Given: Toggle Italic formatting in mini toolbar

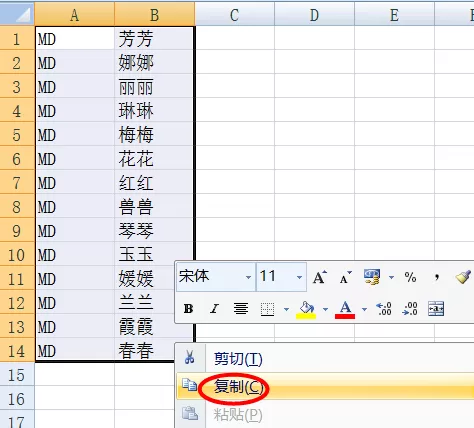Looking at the screenshot, I should [214, 309].
